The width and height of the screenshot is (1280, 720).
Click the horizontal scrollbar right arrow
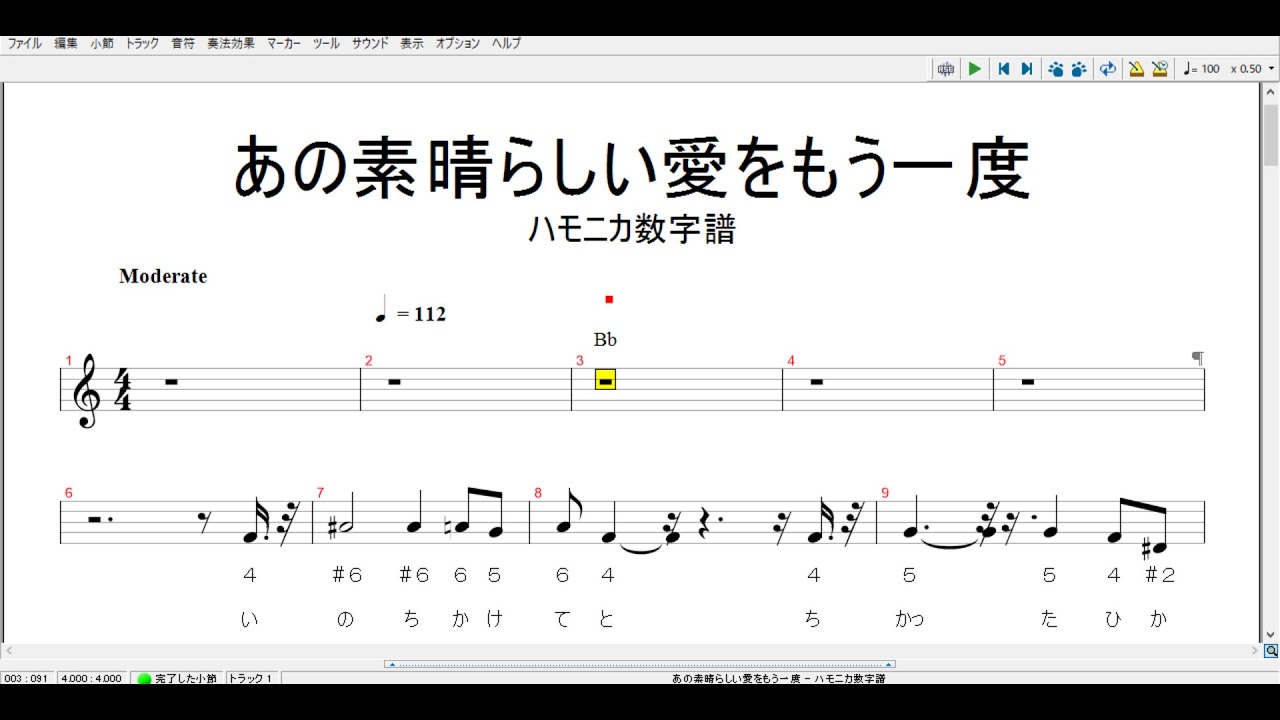[x=1255, y=651]
